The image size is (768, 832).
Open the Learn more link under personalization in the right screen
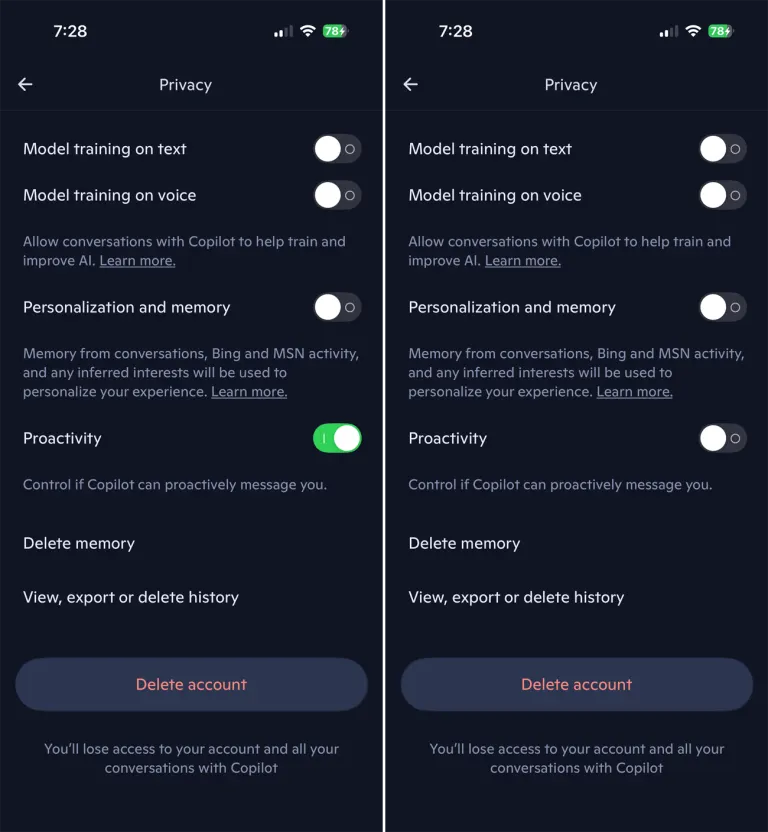634,392
